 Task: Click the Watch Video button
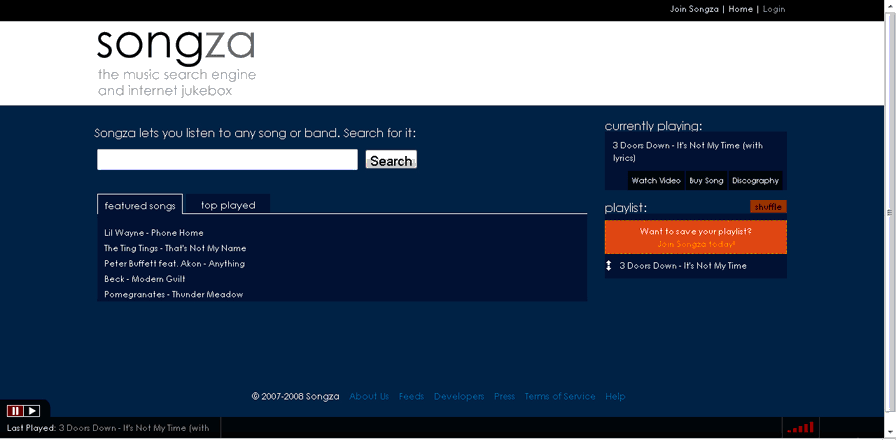click(x=656, y=181)
